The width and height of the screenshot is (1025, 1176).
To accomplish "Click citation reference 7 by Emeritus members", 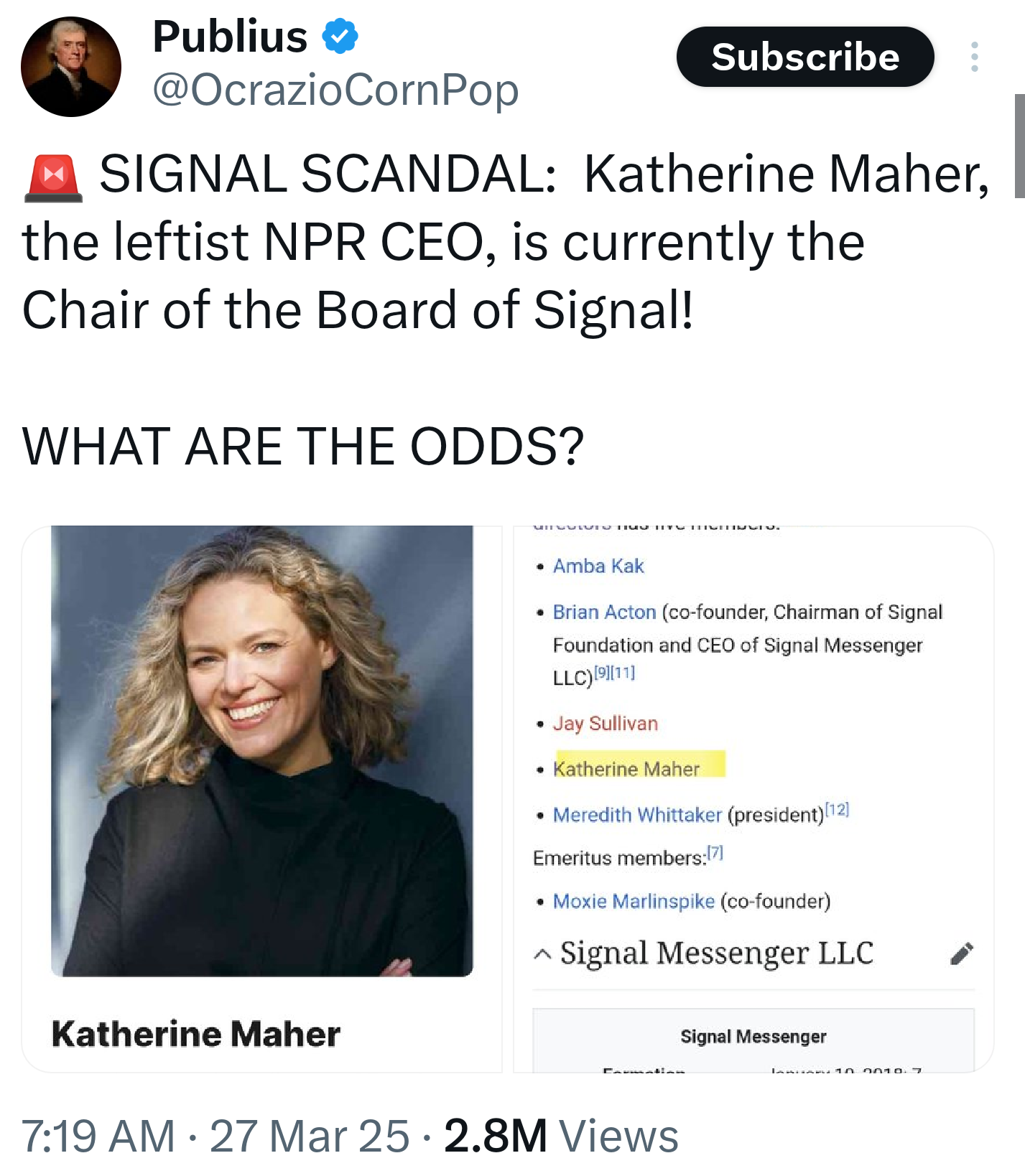I will [x=715, y=853].
